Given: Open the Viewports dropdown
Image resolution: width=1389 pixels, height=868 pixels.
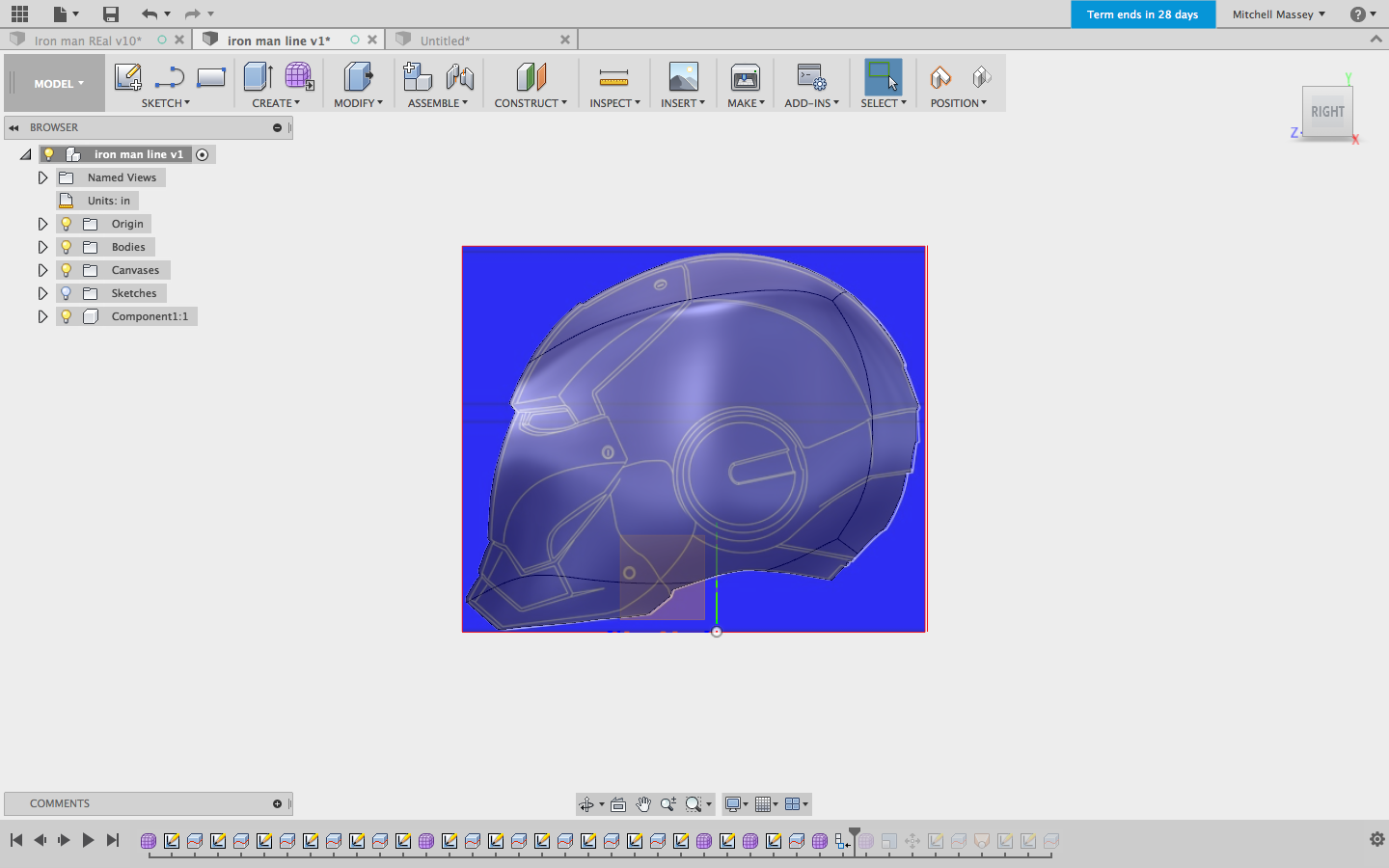Looking at the screenshot, I should click(797, 804).
